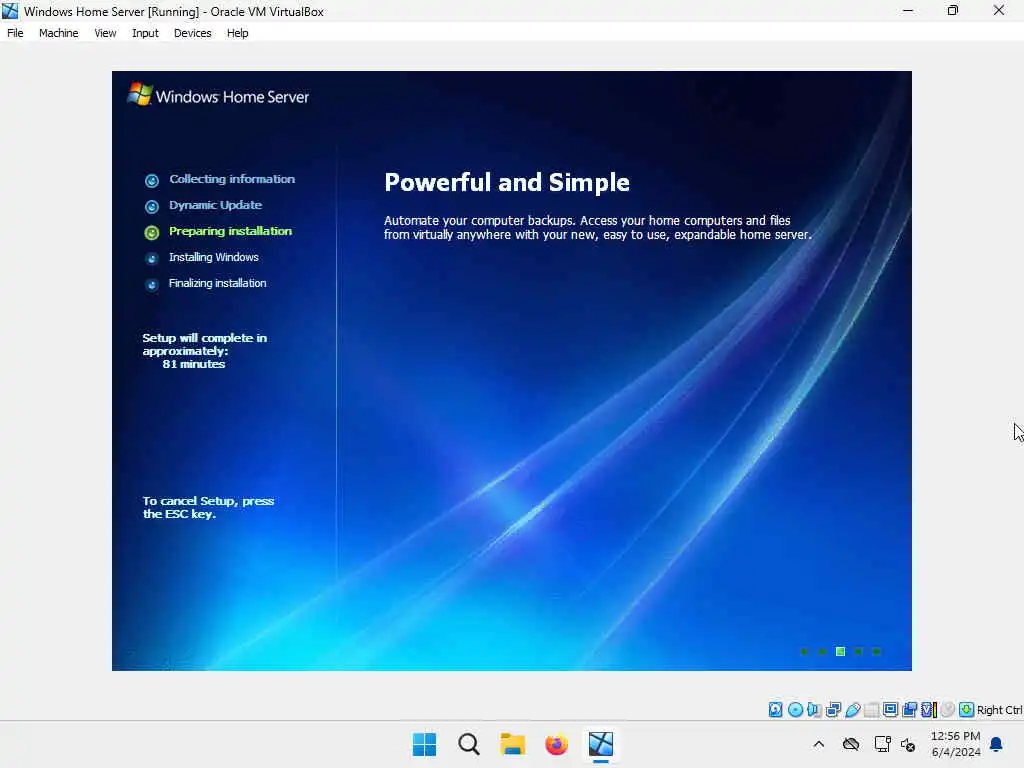Click the green Preparing installation step icon

(152, 232)
